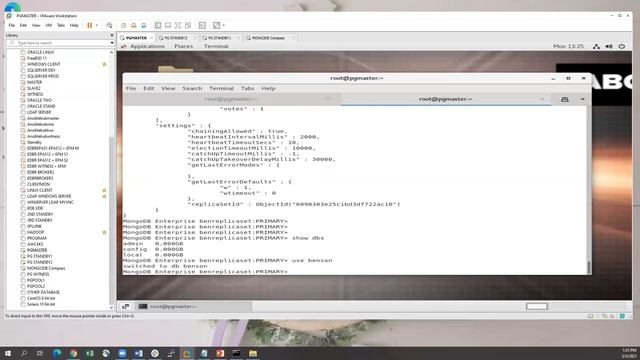The width and height of the screenshot is (640, 360).
Task: Select LINUX CLIENT in the library
Action: pos(40,190)
